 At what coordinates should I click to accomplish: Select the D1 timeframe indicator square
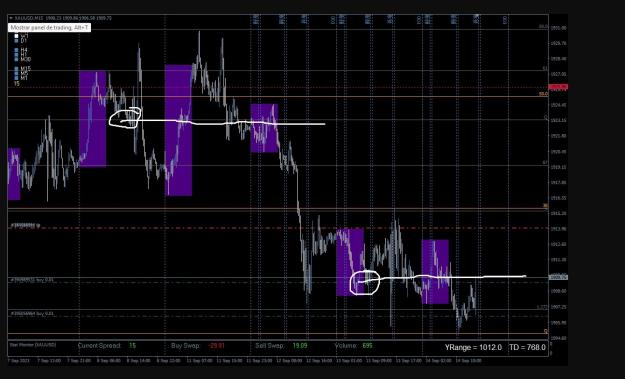(x=16, y=41)
